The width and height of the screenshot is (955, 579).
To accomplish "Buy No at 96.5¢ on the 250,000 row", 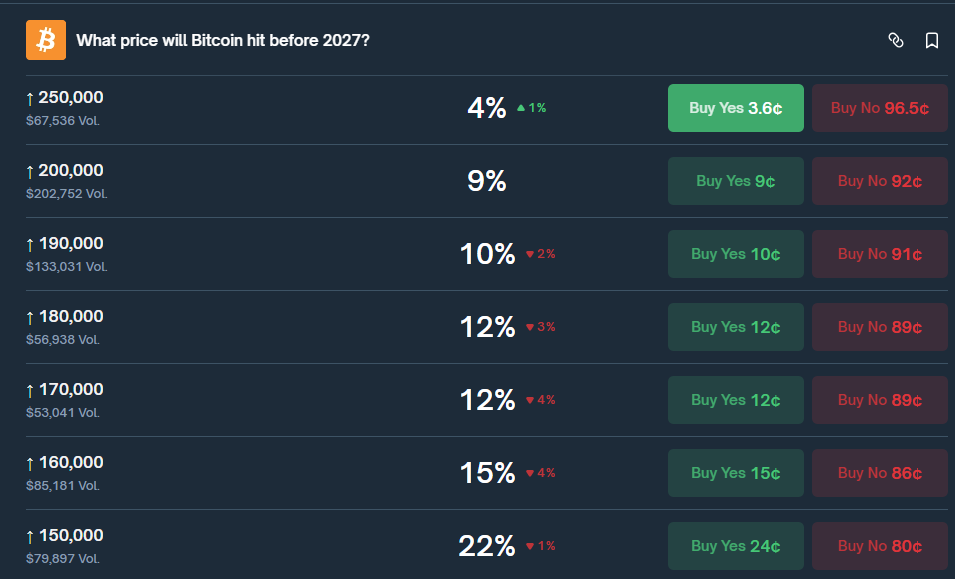I will (879, 107).
